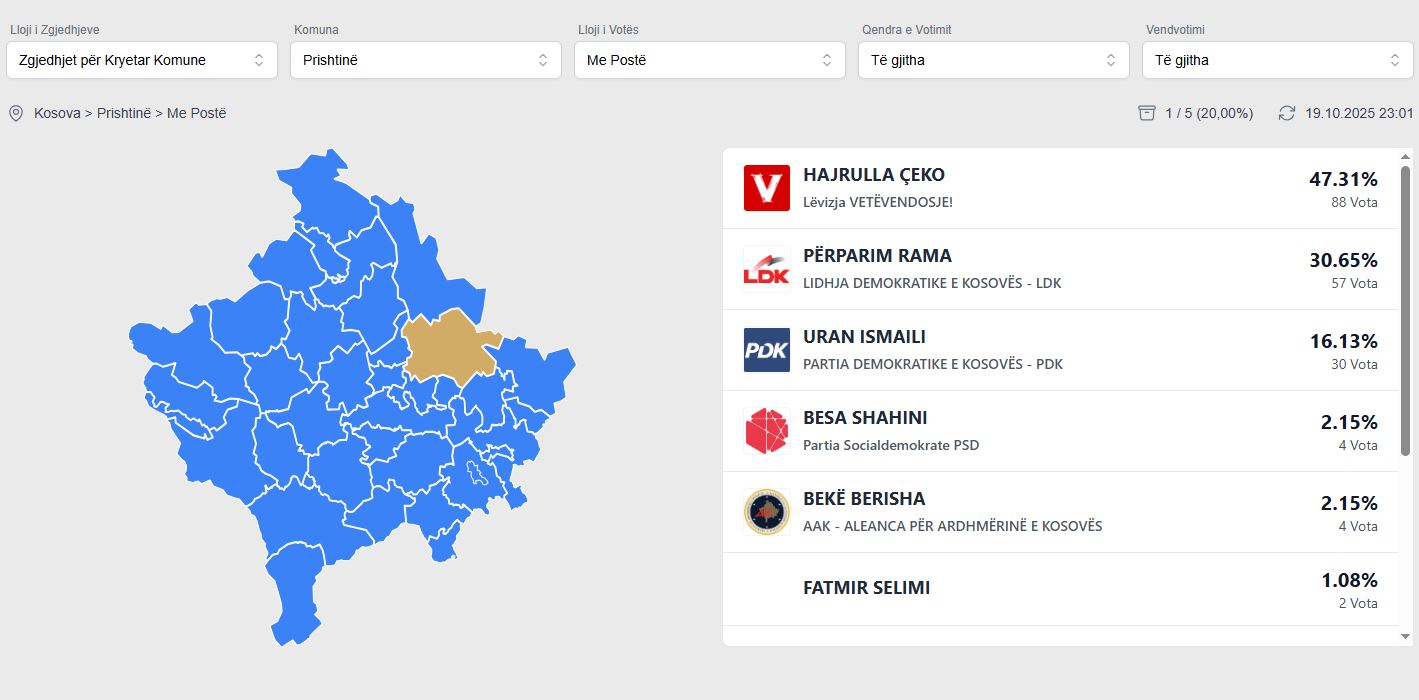Expand the Komuna dropdown showing Prishtinë

426,60
